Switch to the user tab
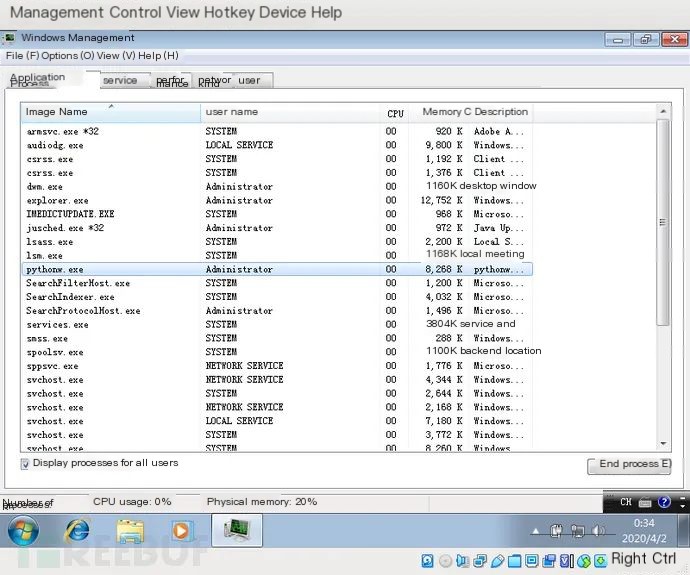This screenshot has height=575, width=690. tap(252, 81)
